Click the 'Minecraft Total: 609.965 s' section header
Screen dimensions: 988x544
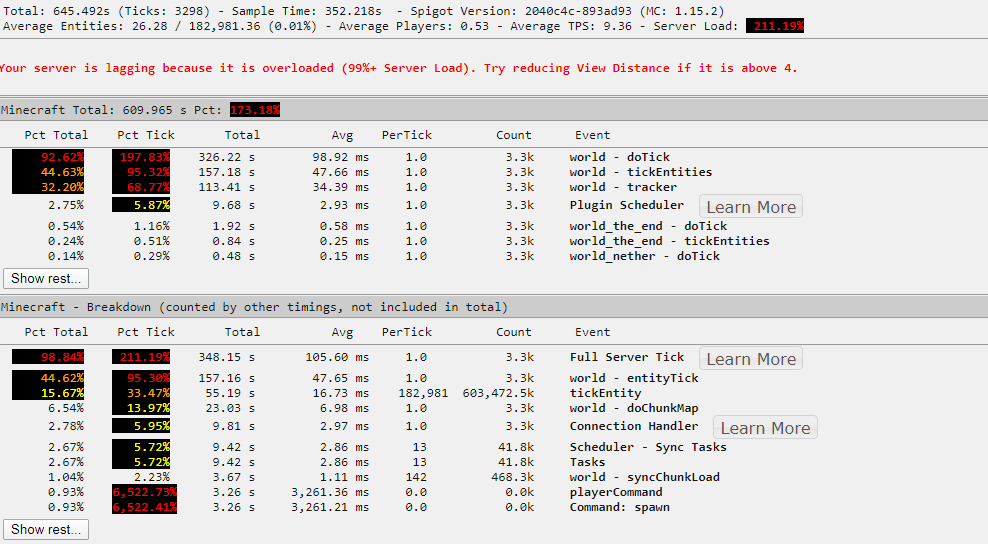tap(494, 110)
